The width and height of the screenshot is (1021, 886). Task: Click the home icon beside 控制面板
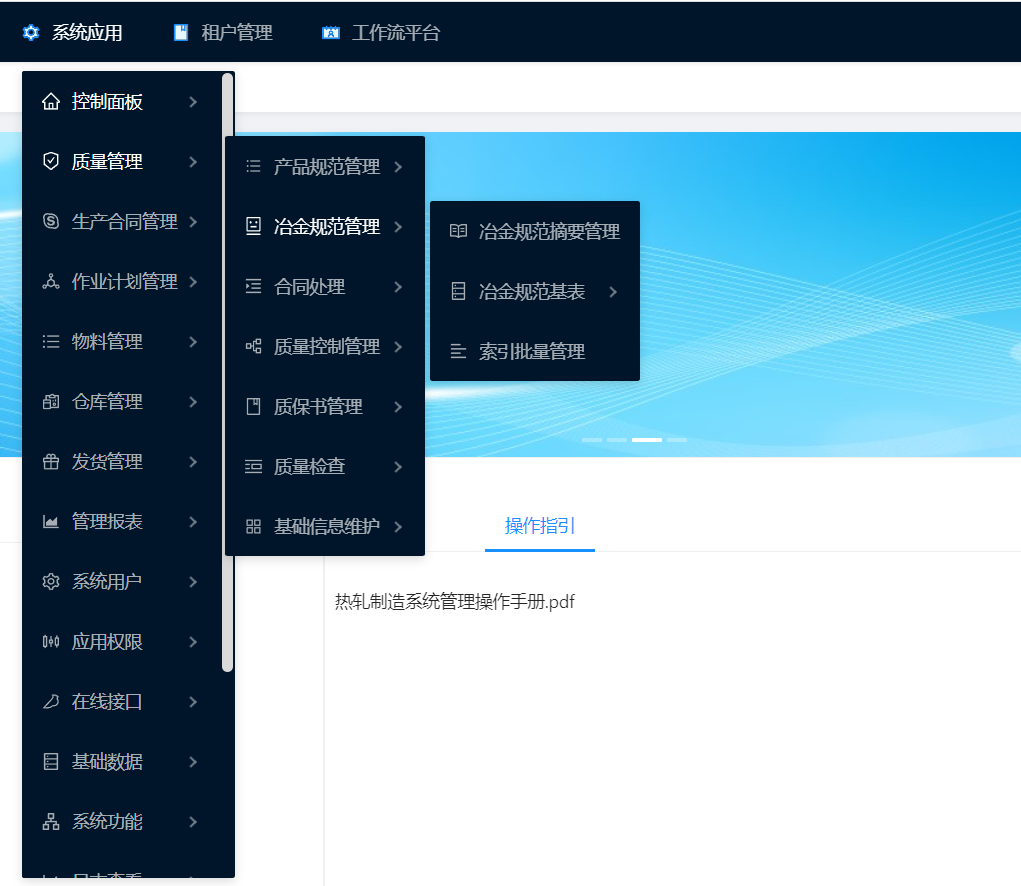[51, 102]
